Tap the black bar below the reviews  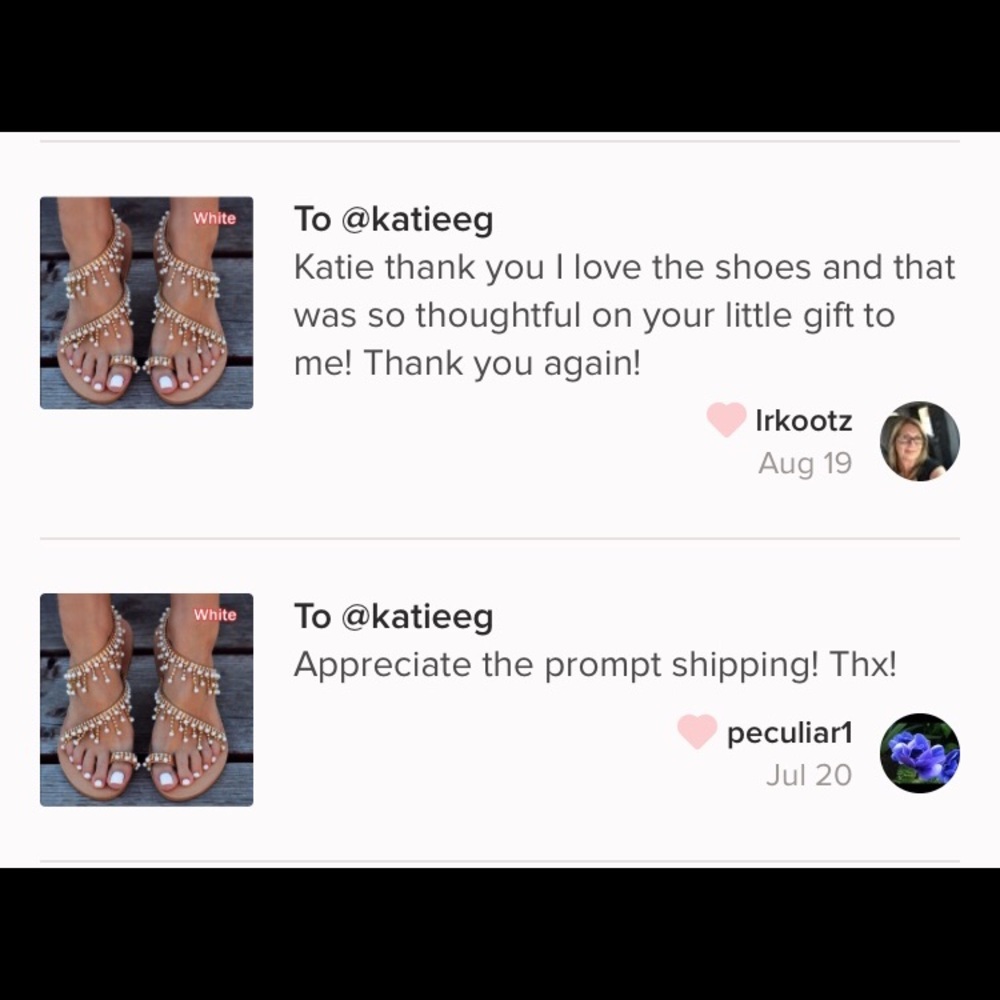point(500,934)
